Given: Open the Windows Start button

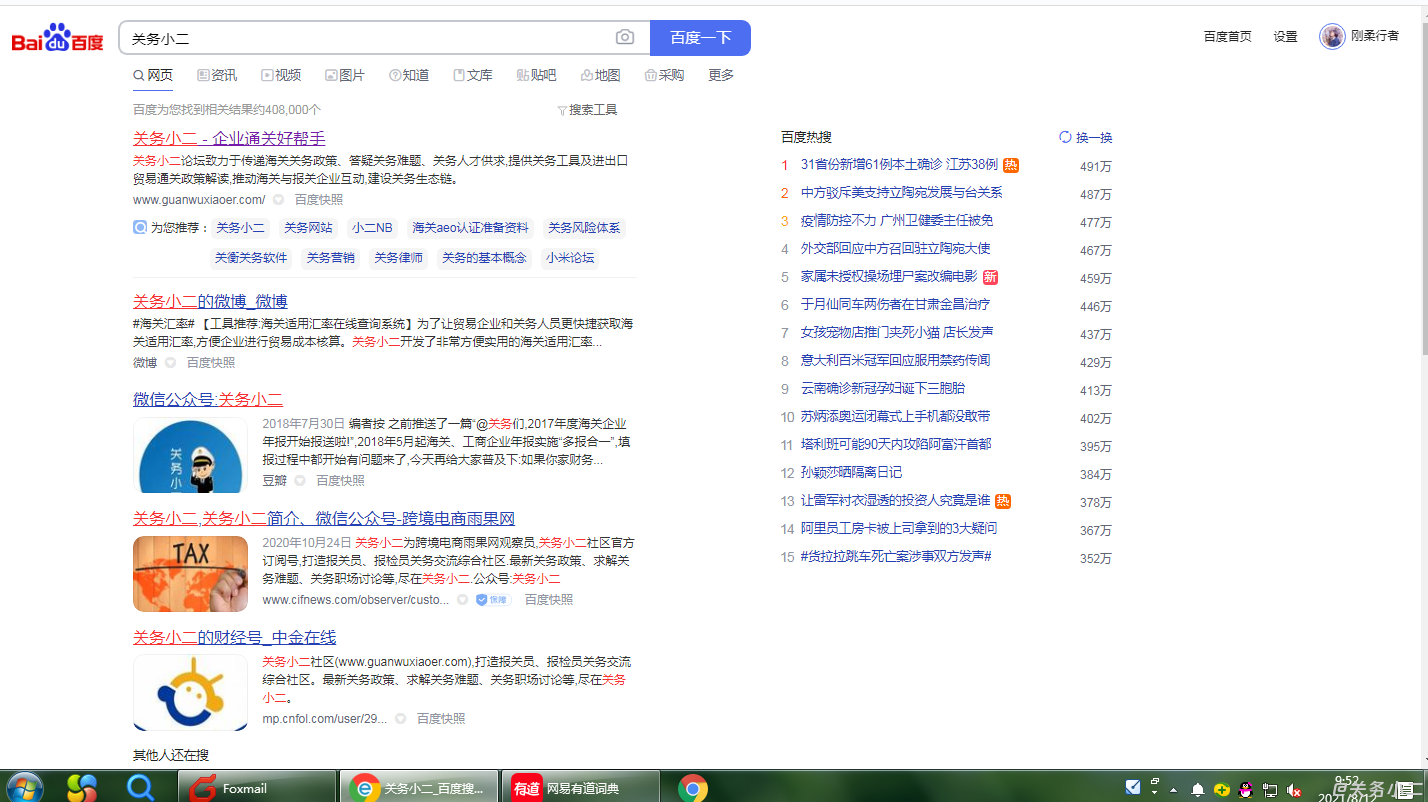Looking at the screenshot, I should pyautogui.click(x=24, y=787).
